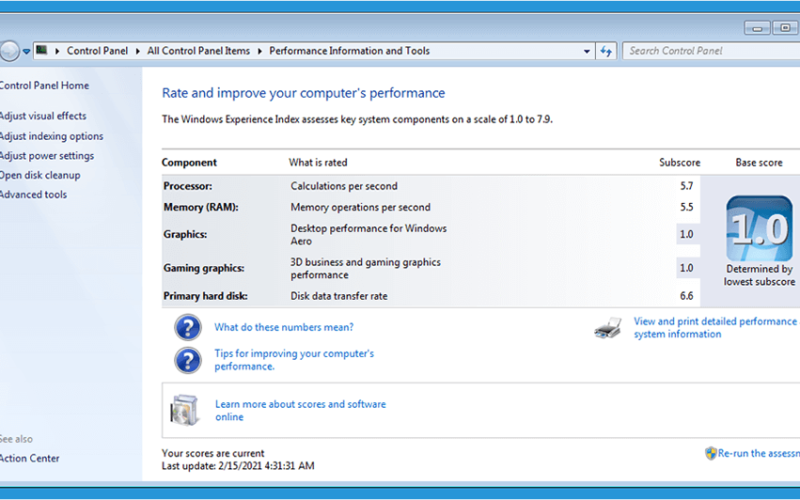Open the recent pages dropdown arrow
This screenshot has height=500, width=800.
click(x=26, y=51)
